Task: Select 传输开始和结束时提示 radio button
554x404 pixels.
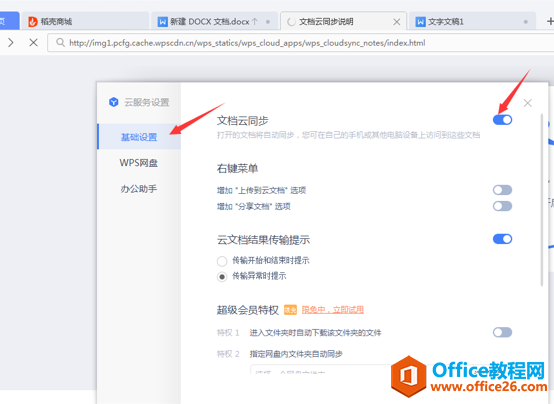Action: (x=222, y=261)
